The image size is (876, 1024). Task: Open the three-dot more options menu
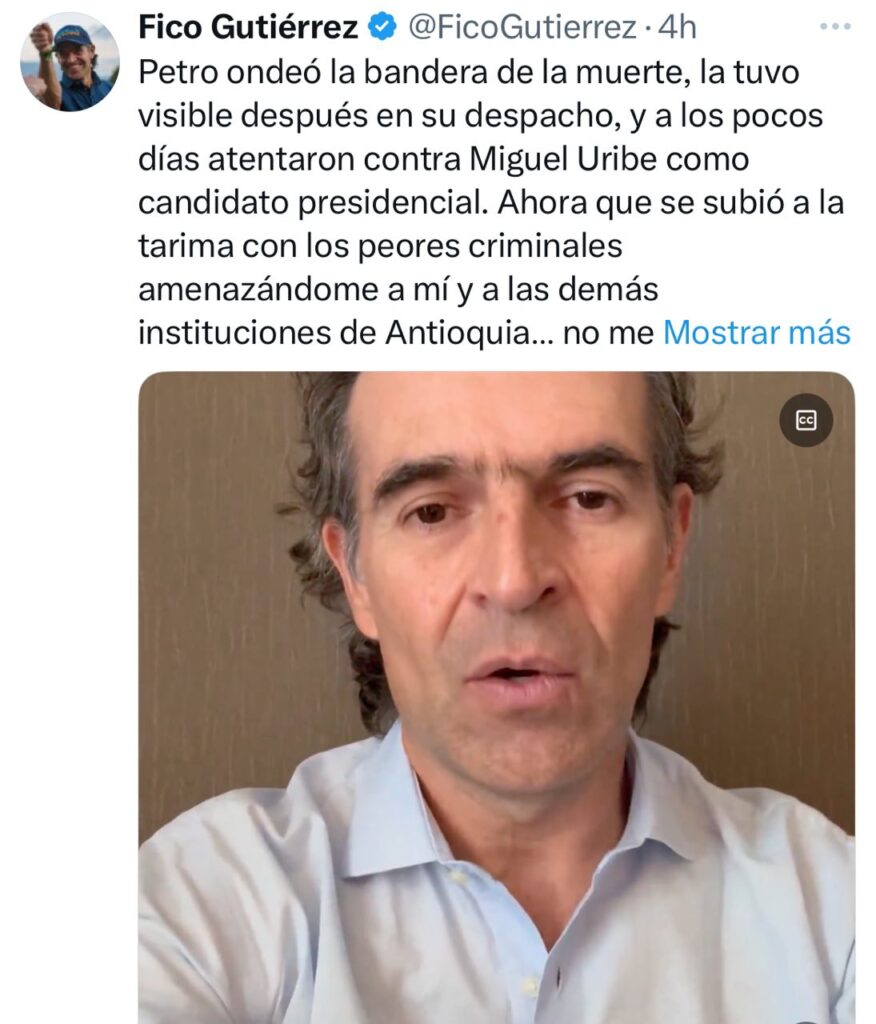click(x=835, y=27)
